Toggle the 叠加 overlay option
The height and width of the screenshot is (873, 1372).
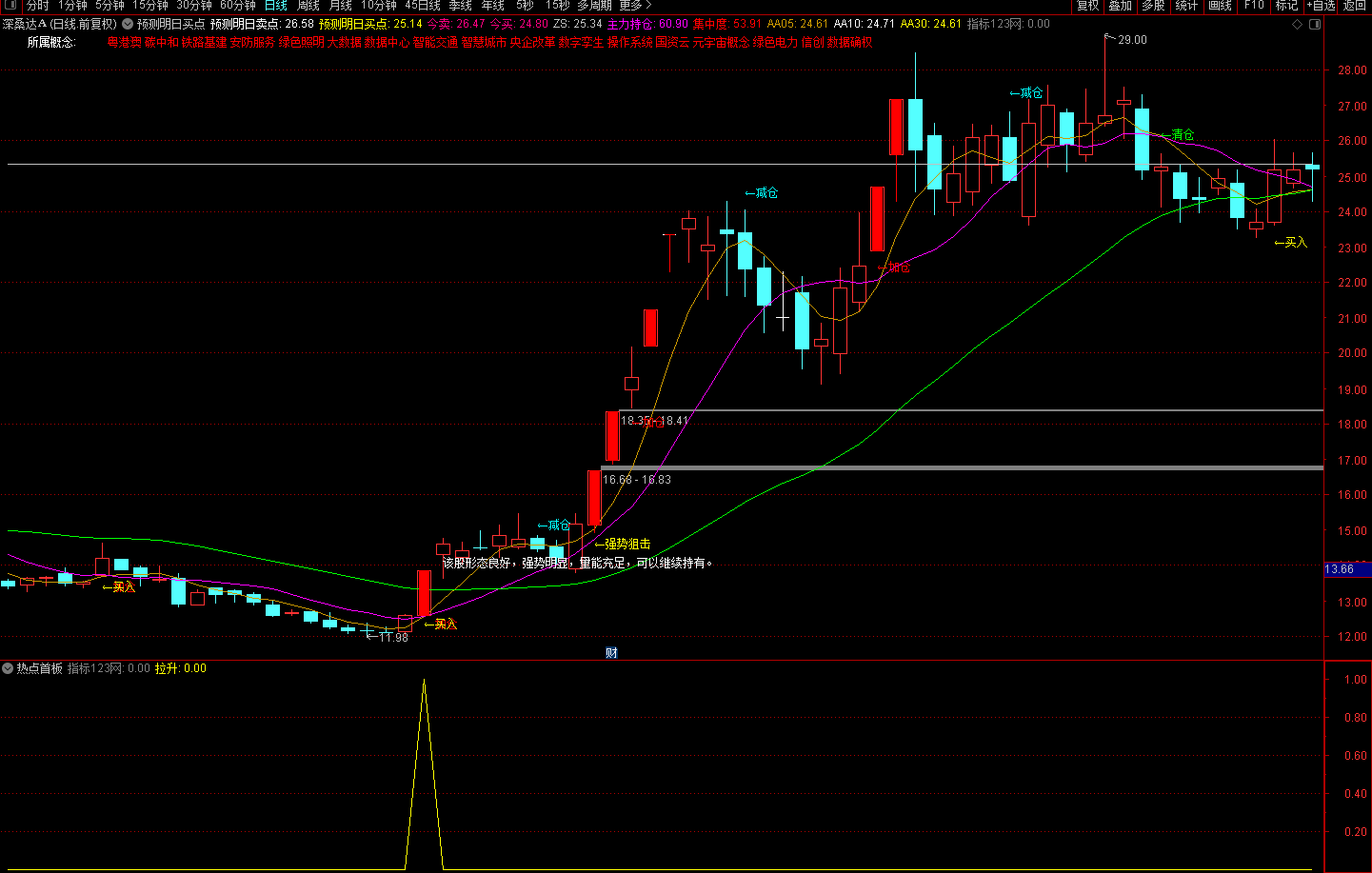pyautogui.click(x=1121, y=6)
